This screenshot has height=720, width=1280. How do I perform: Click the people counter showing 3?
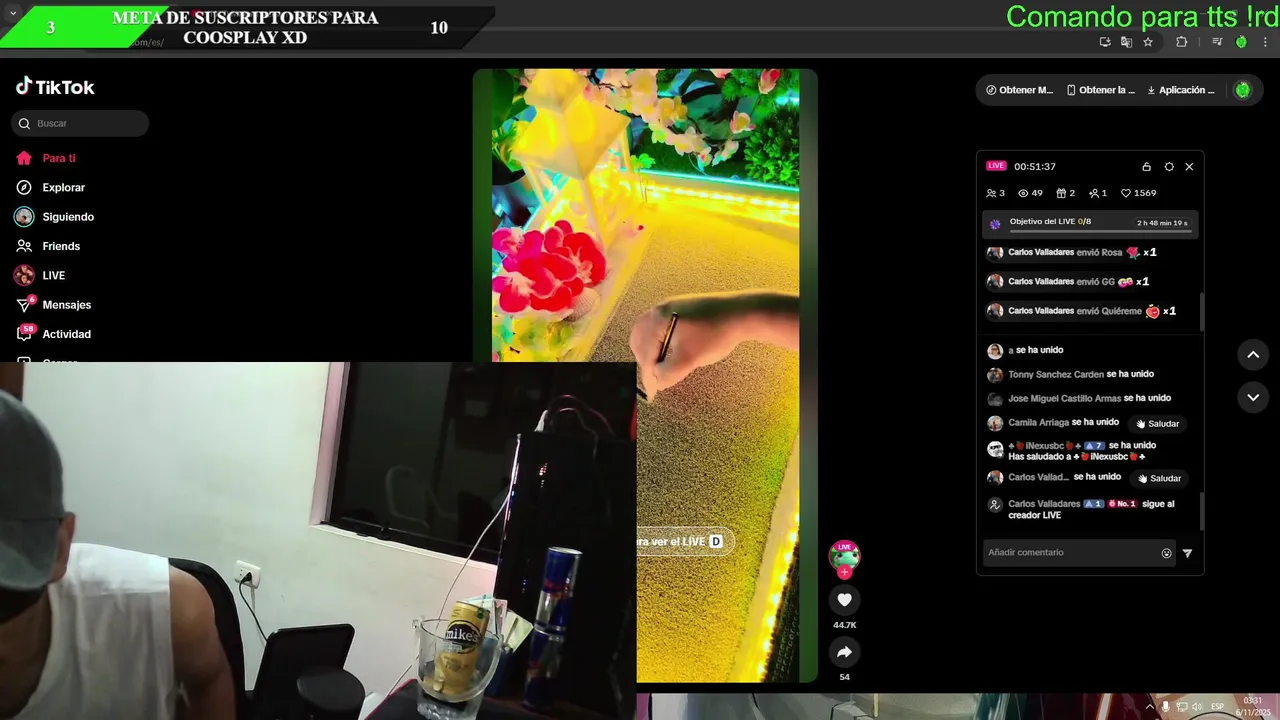click(x=995, y=193)
